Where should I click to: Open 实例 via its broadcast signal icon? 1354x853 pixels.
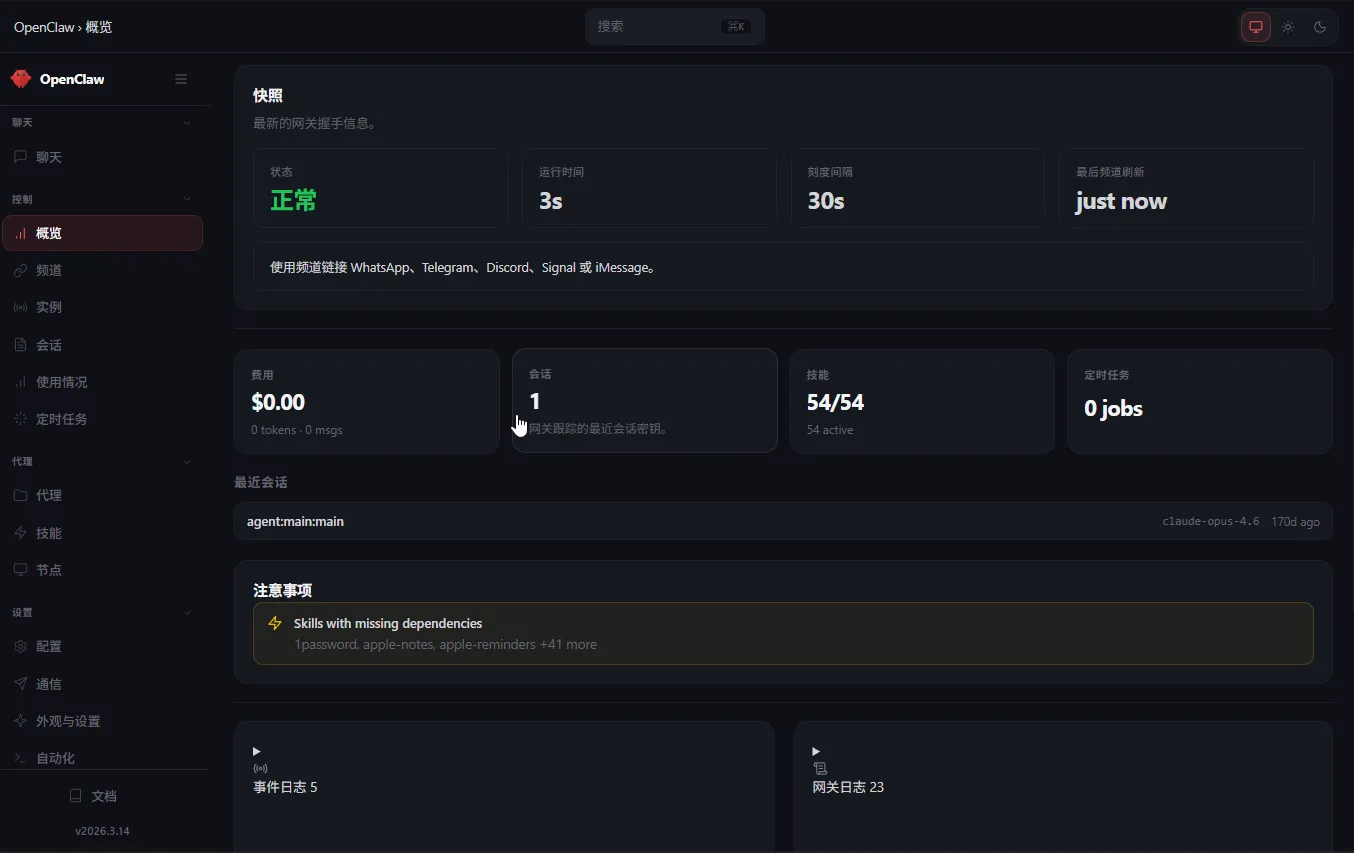(20, 307)
